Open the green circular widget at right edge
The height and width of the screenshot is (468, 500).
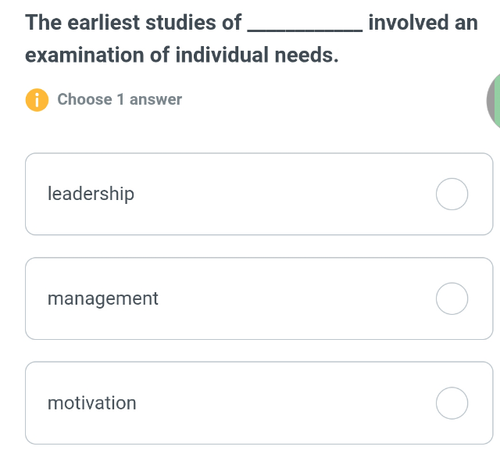tap(493, 101)
